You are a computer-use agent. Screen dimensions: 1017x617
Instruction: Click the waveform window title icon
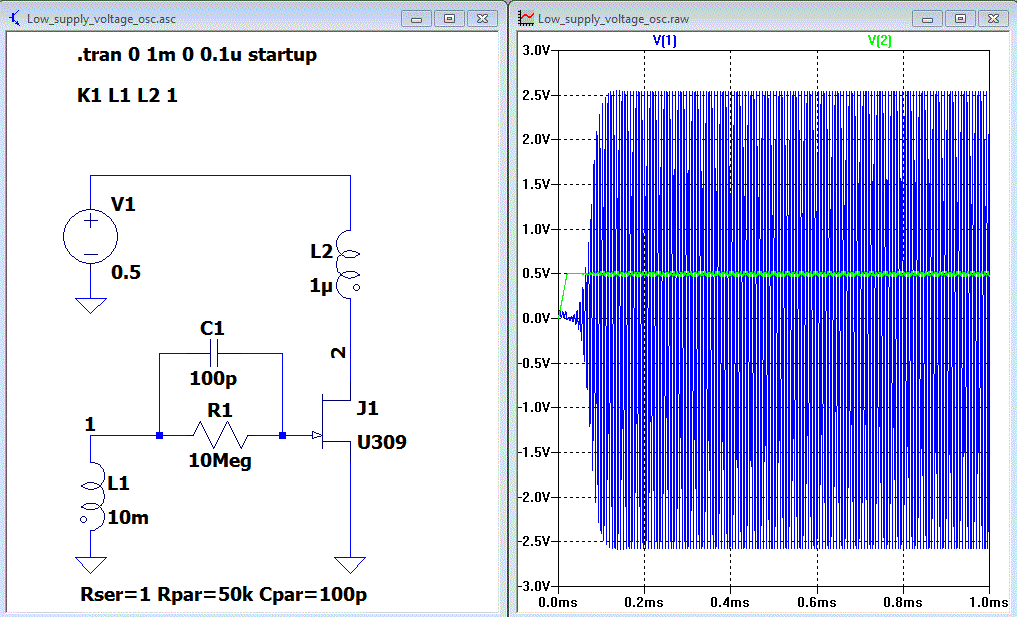527,18
